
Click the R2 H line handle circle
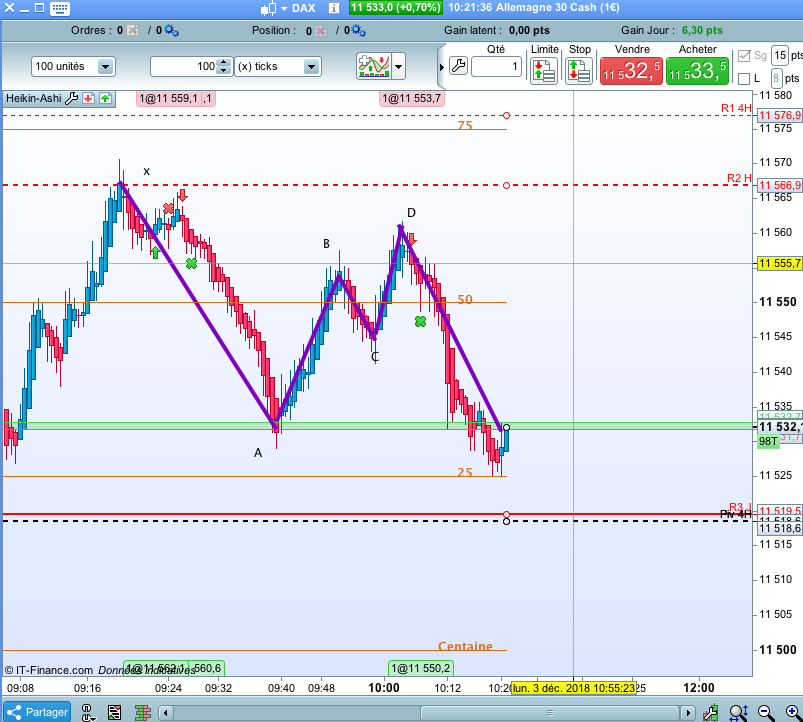506,185
